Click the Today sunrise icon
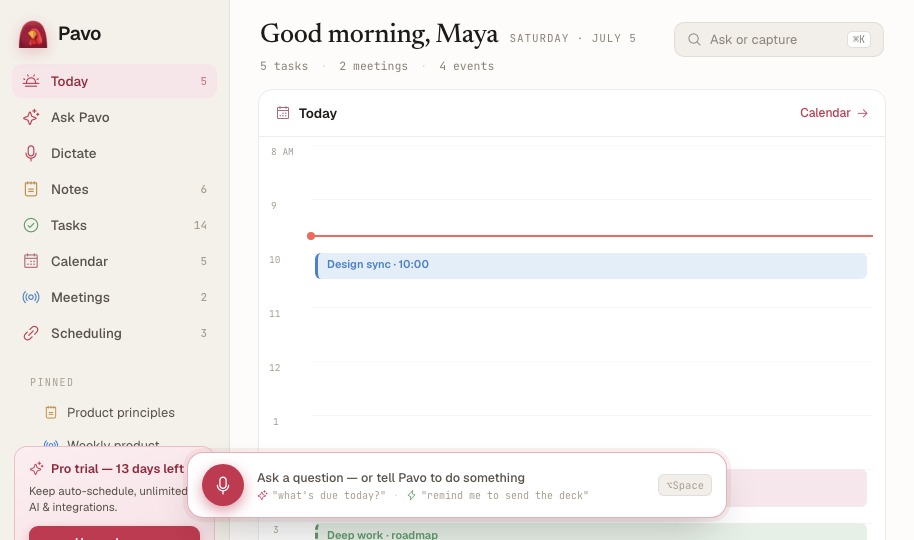Image resolution: width=914 pixels, height=540 pixels. (31, 81)
